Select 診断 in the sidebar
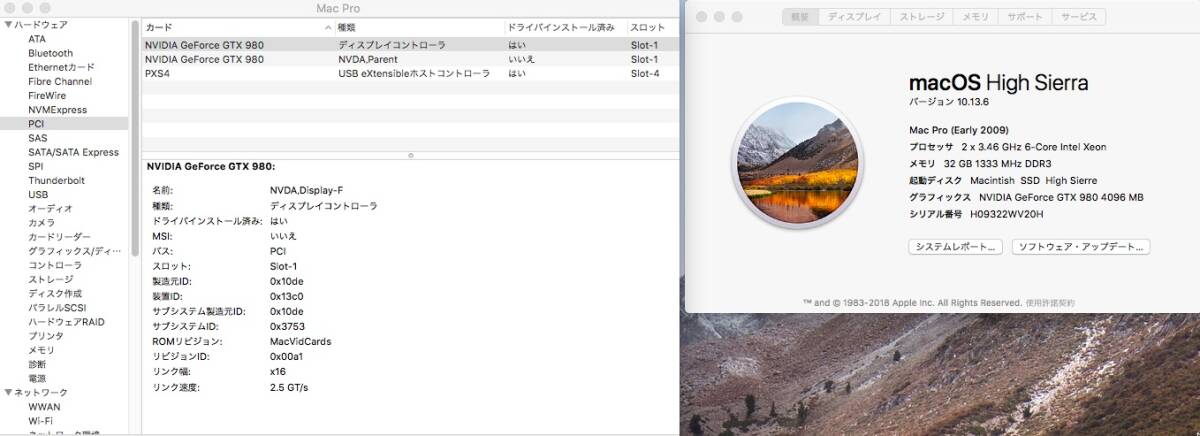Viewport: 1200px width, 436px height. pyautogui.click(x=37, y=364)
